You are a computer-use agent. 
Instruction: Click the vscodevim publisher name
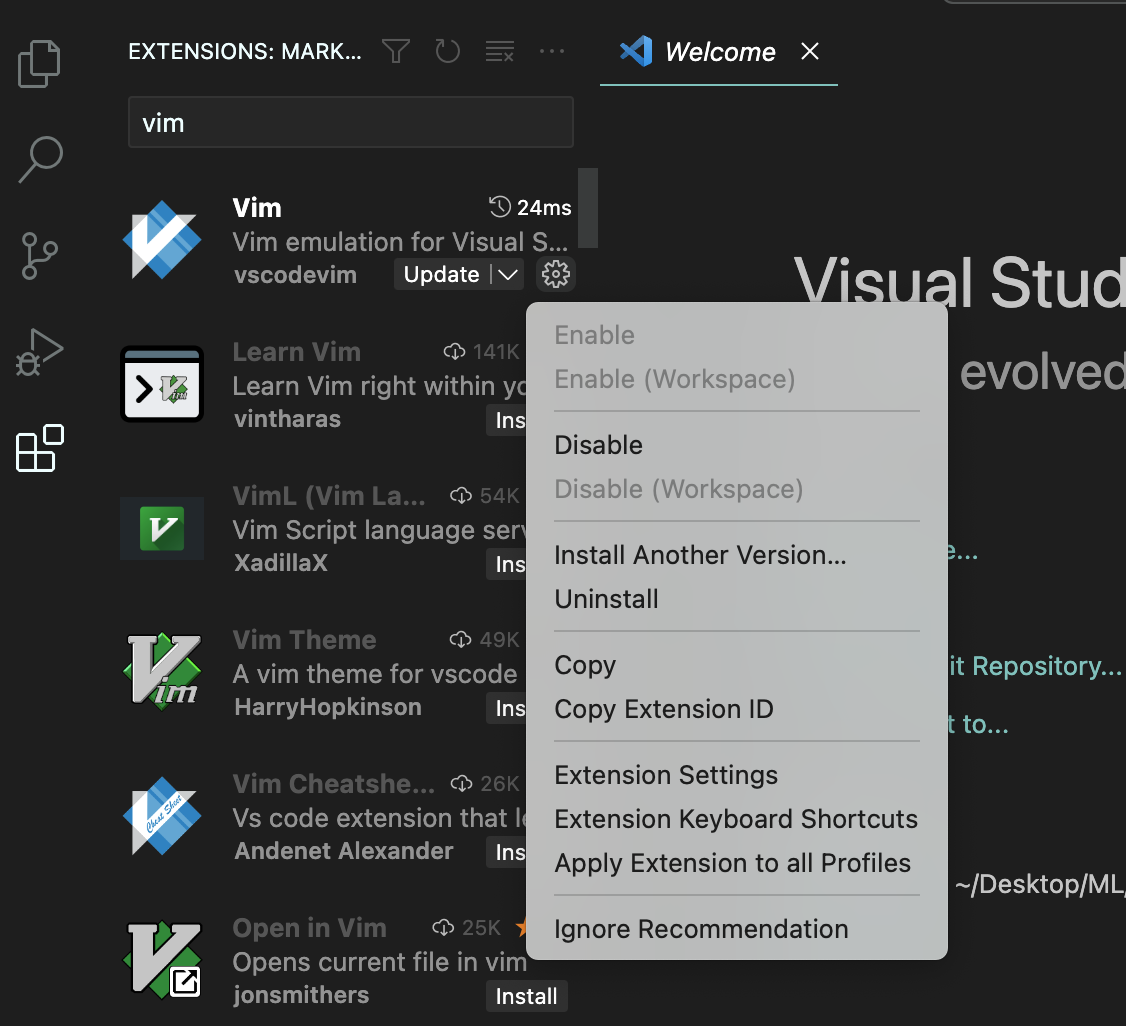(x=295, y=275)
